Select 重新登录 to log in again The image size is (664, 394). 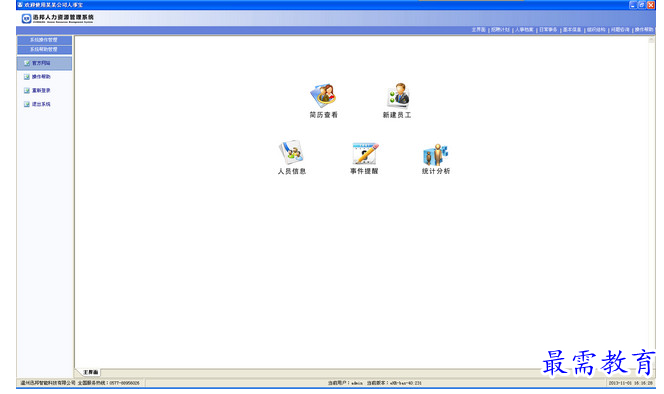(x=41, y=90)
